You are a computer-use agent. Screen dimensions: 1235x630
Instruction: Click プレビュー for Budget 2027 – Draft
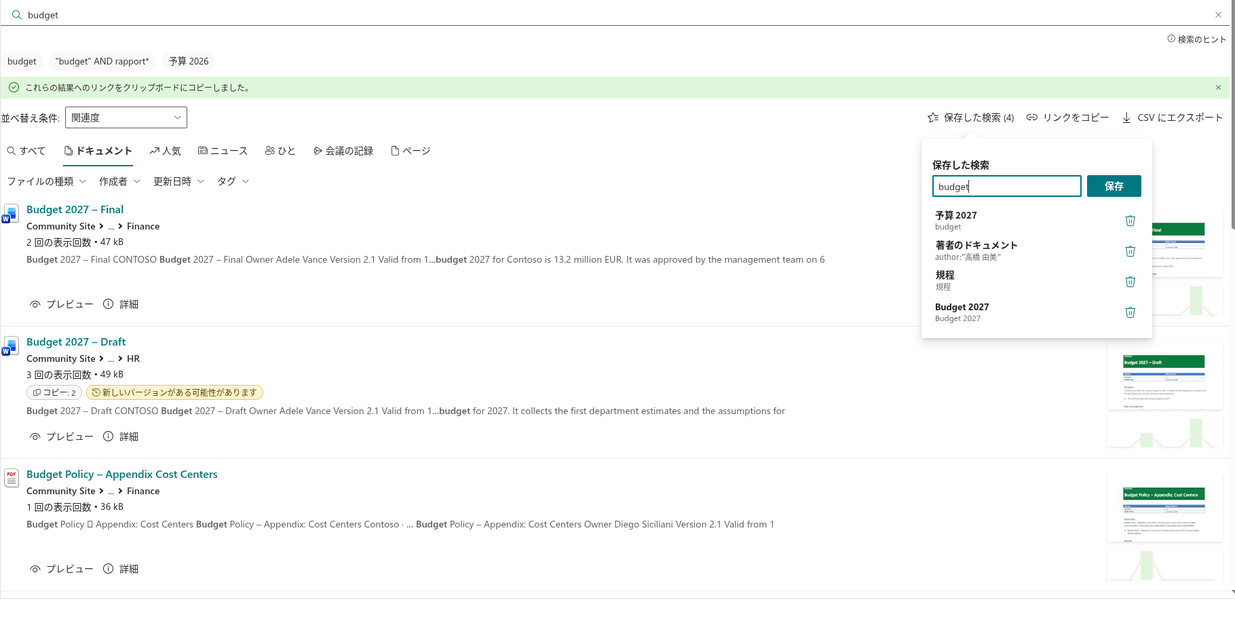click(61, 437)
